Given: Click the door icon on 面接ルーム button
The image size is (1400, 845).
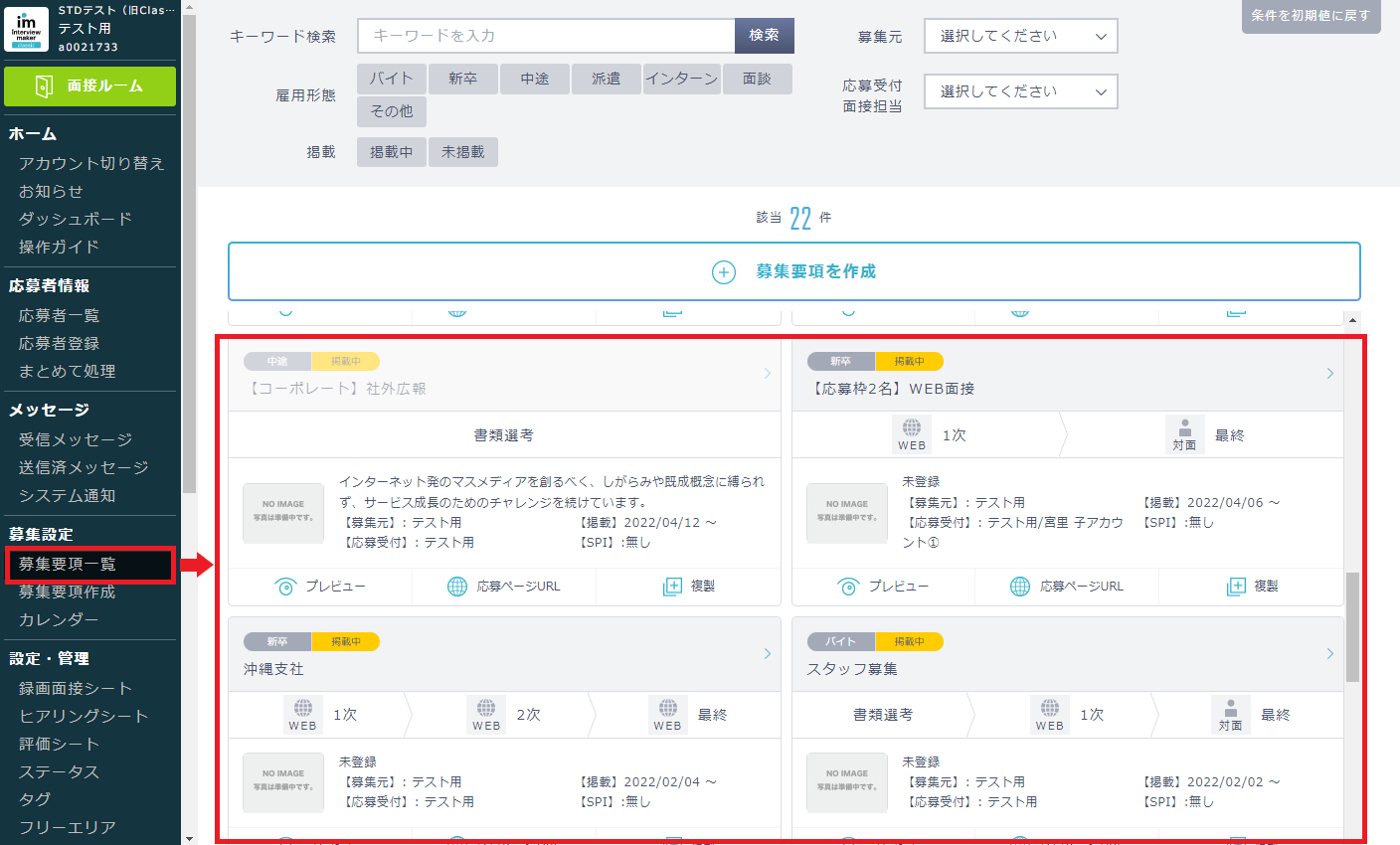Looking at the screenshot, I should tap(44, 86).
